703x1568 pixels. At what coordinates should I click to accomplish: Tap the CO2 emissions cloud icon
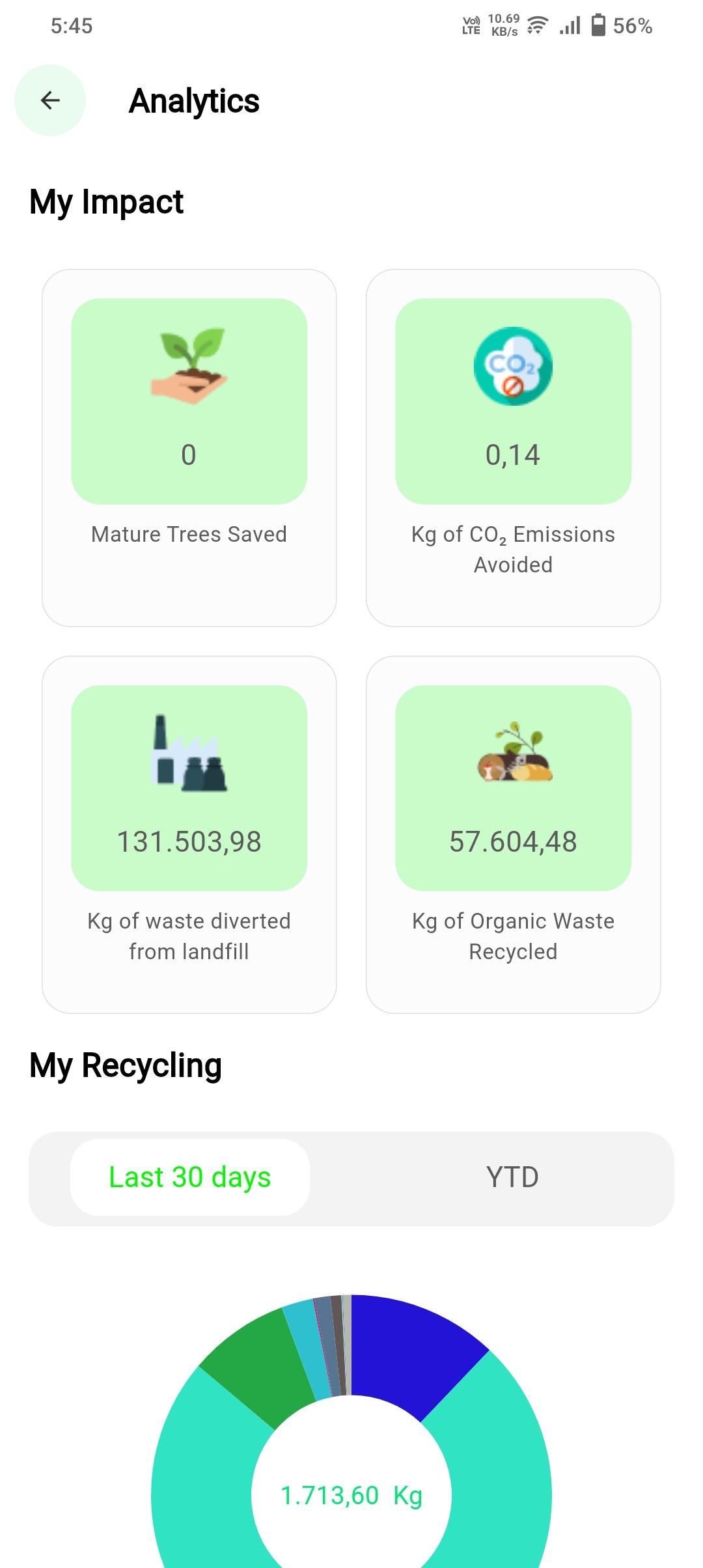point(513,366)
